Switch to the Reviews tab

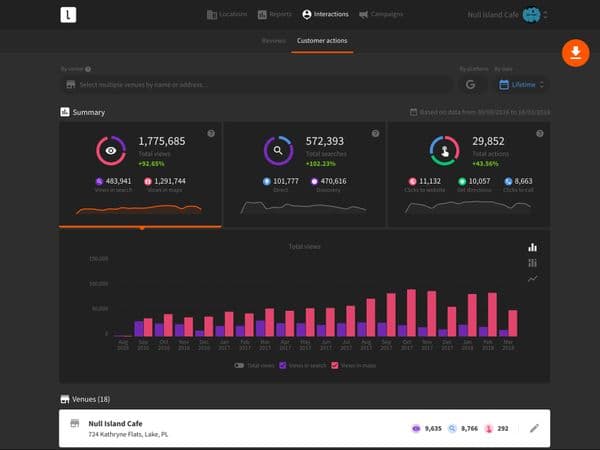(x=273, y=41)
